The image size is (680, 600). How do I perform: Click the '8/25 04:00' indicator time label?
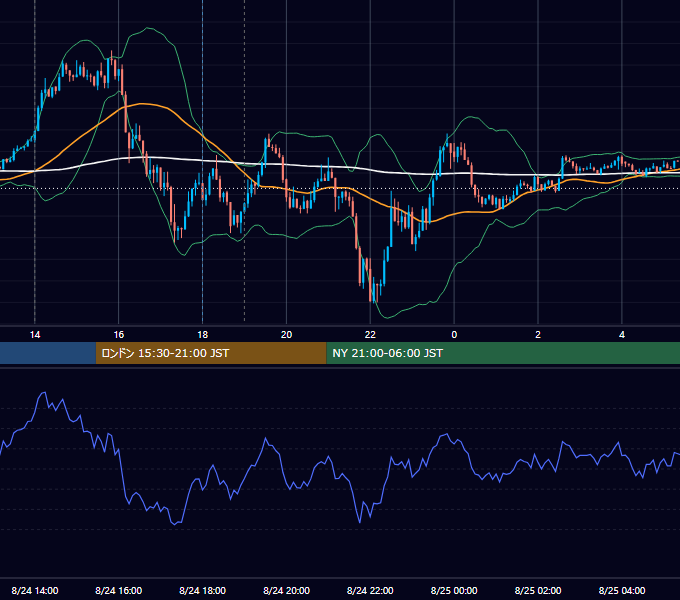pos(622,590)
